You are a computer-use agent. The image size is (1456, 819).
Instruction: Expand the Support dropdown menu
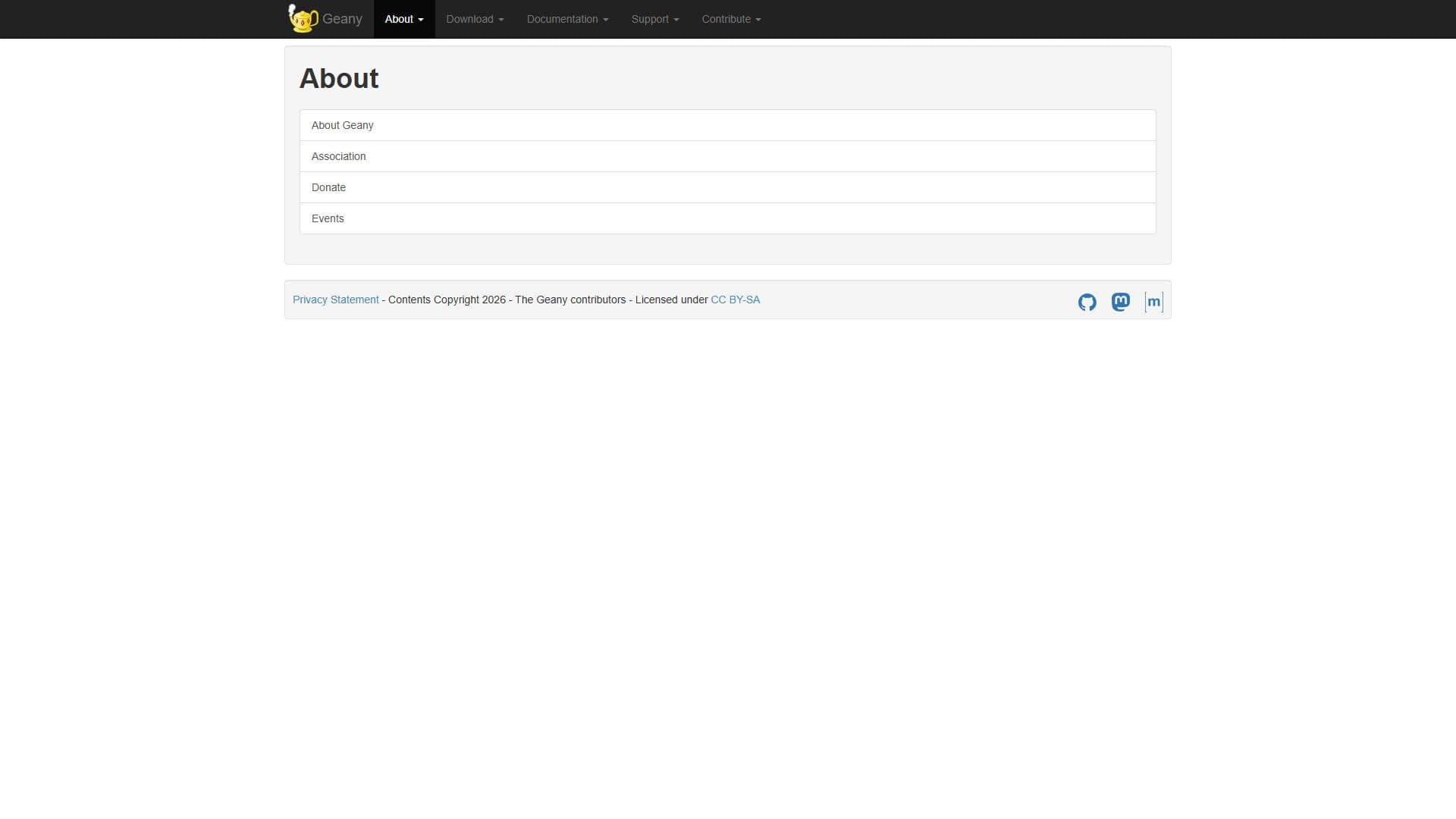pyautogui.click(x=655, y=19)
